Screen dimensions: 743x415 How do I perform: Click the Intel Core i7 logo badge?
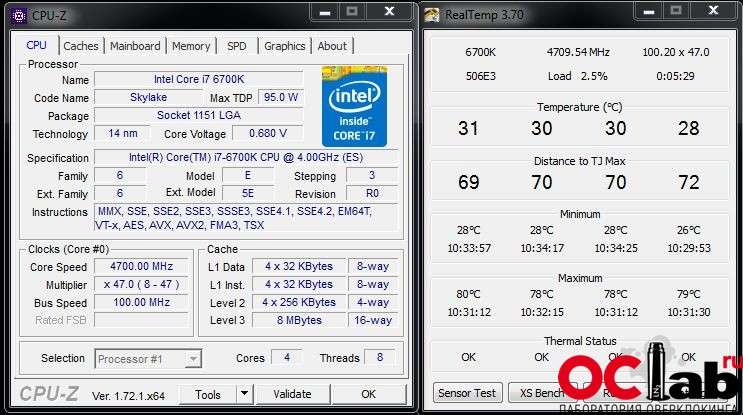(x=354, y=107)
